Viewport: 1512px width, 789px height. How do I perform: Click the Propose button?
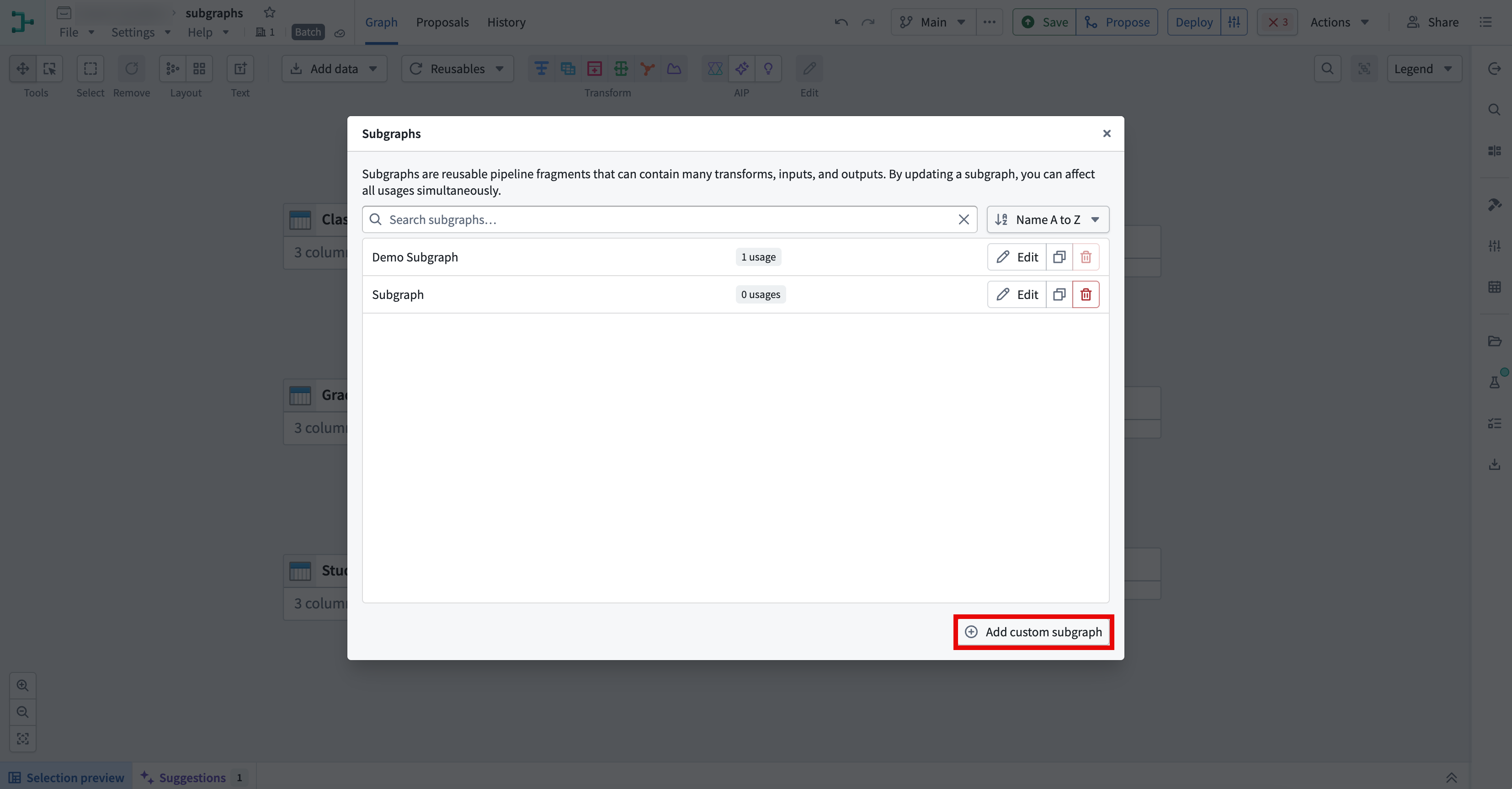click(1116, 22)
